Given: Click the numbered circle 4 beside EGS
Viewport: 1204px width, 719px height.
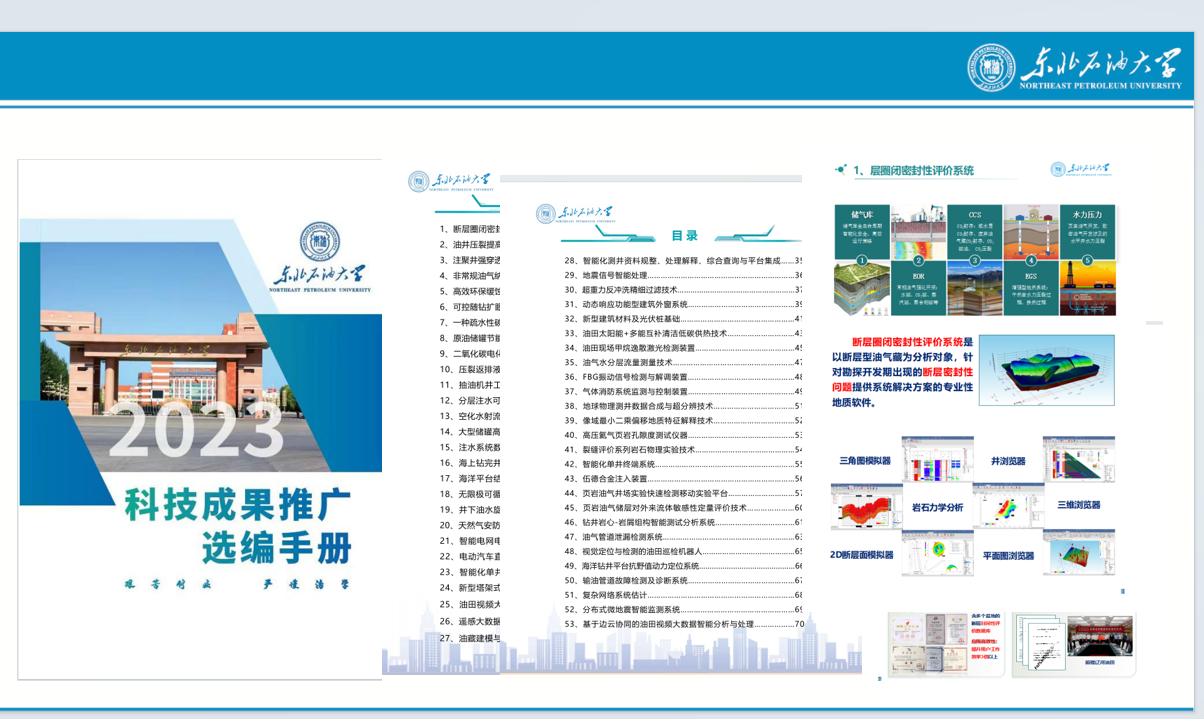Looking at the screenshot, I should click(x=1031, y=260).
